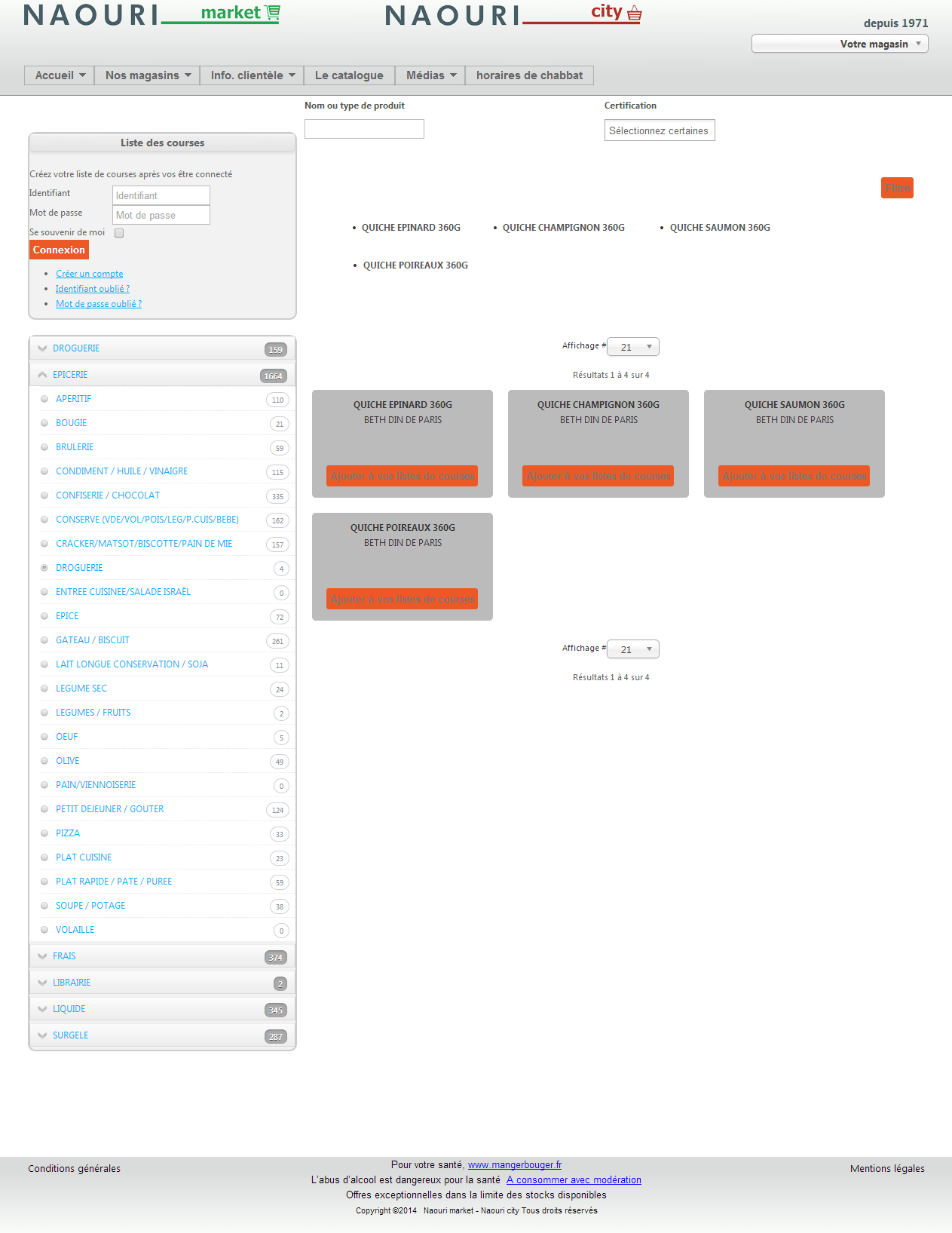Click QUICHE POIREAUX 360G in bullet list
This screenshot has width=952, height=1233.
[415, 265]
